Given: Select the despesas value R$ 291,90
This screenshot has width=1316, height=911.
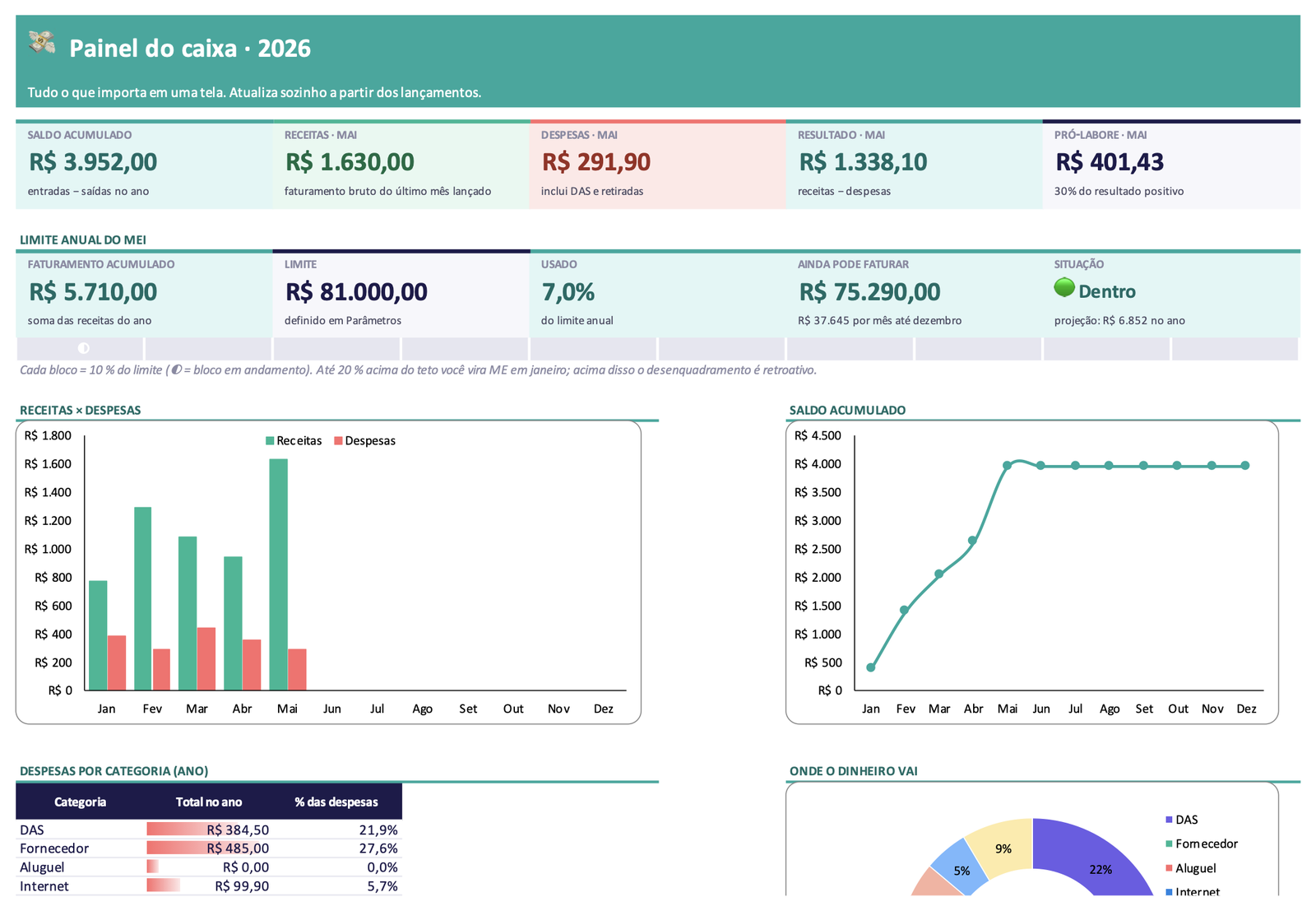Looking at the screenshot, I should [x=596, y=162].
